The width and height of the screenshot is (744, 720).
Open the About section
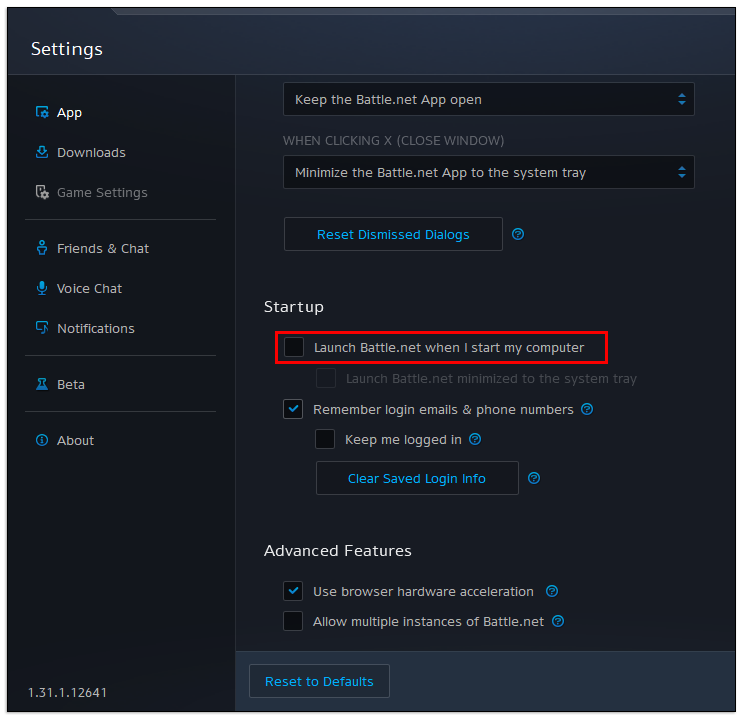(75, 440)
